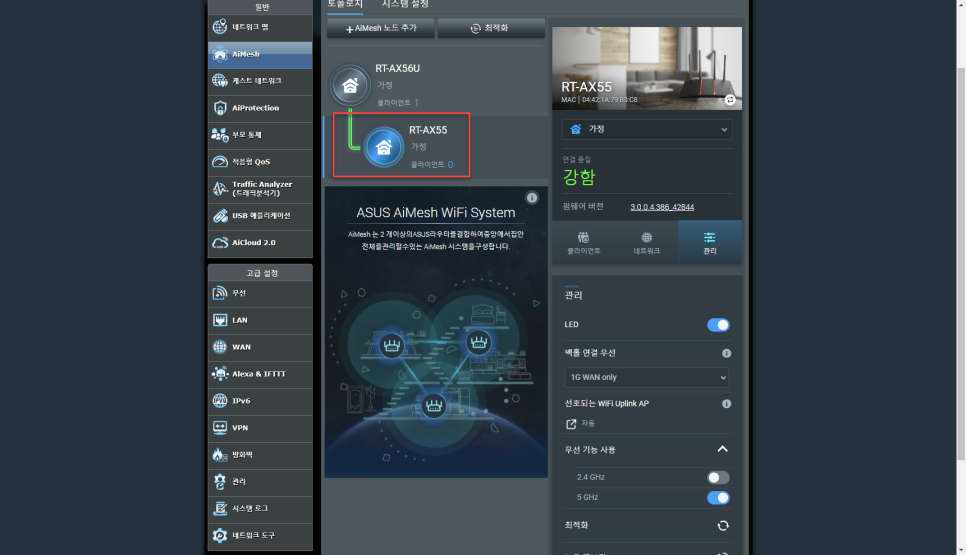Select the RT-AX55 mesh node icon
The image size is (966, 555).
click(384, 147)
